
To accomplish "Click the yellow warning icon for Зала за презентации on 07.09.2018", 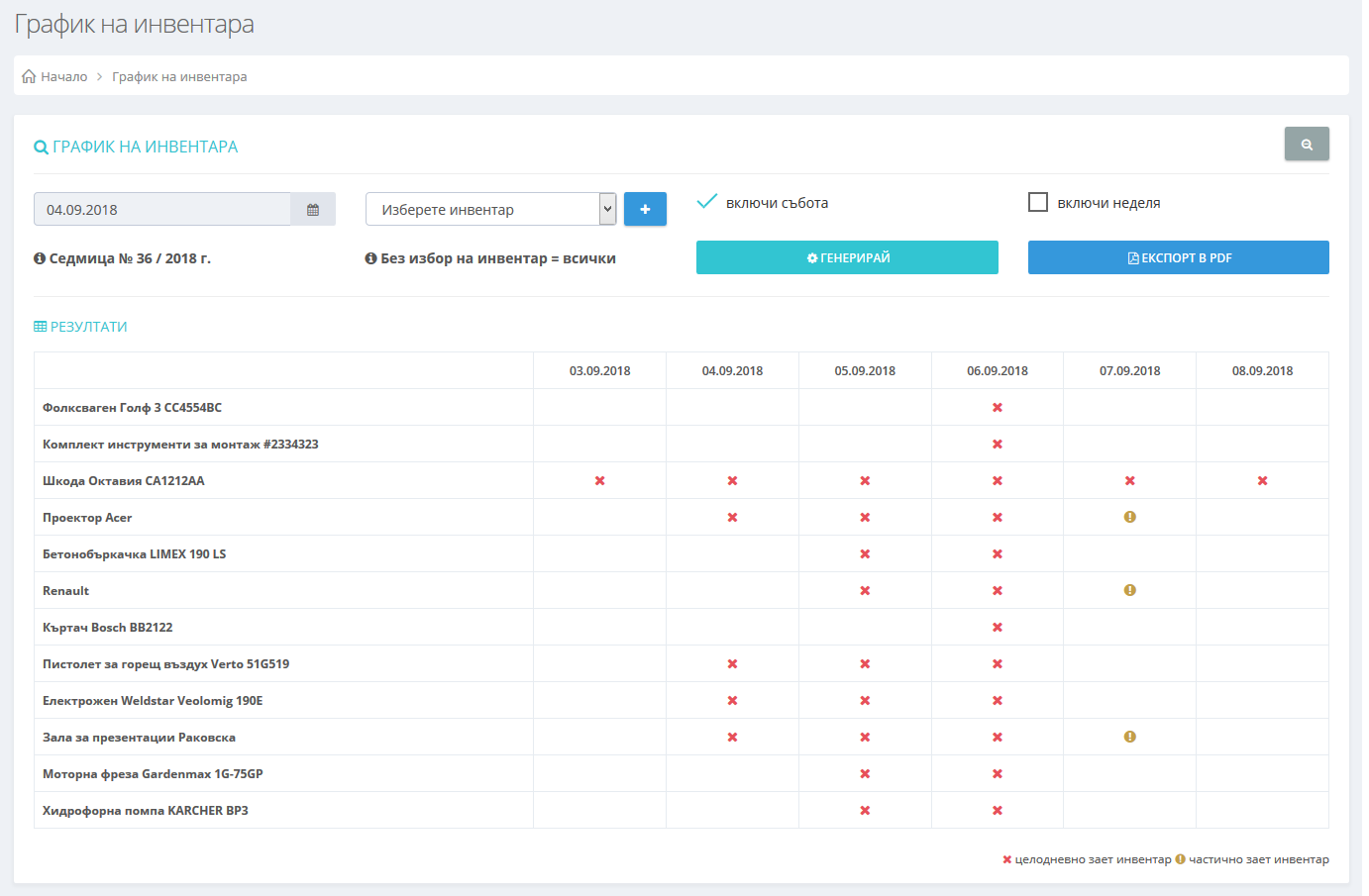I will click(x=1129, y=737).
